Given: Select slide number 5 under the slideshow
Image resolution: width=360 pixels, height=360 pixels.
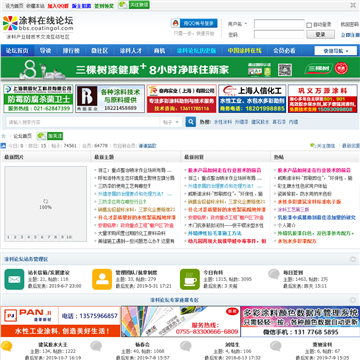Looking at the screenshot, I should coord(34,237).
